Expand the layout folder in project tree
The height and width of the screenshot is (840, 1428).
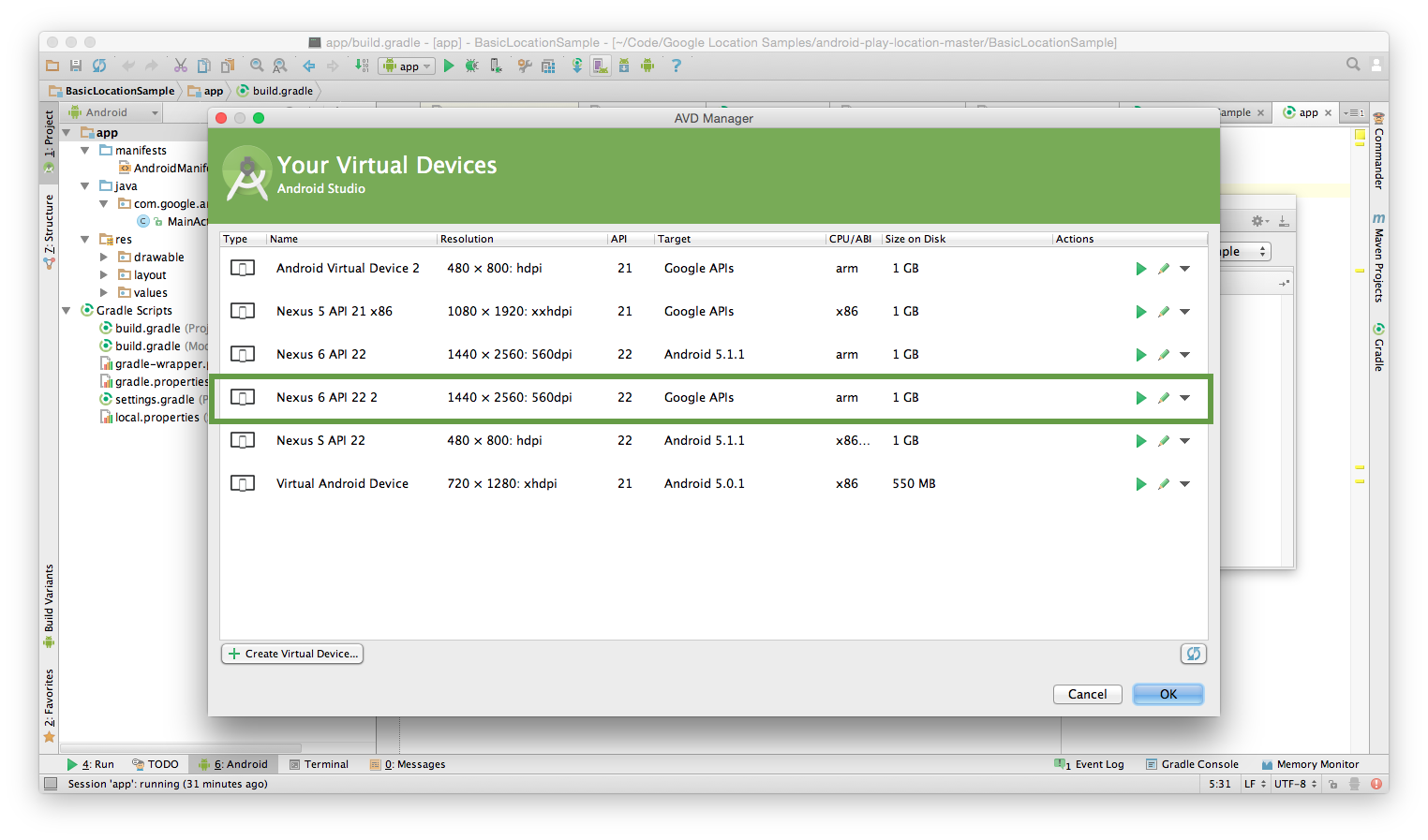(x=104, y=275)
